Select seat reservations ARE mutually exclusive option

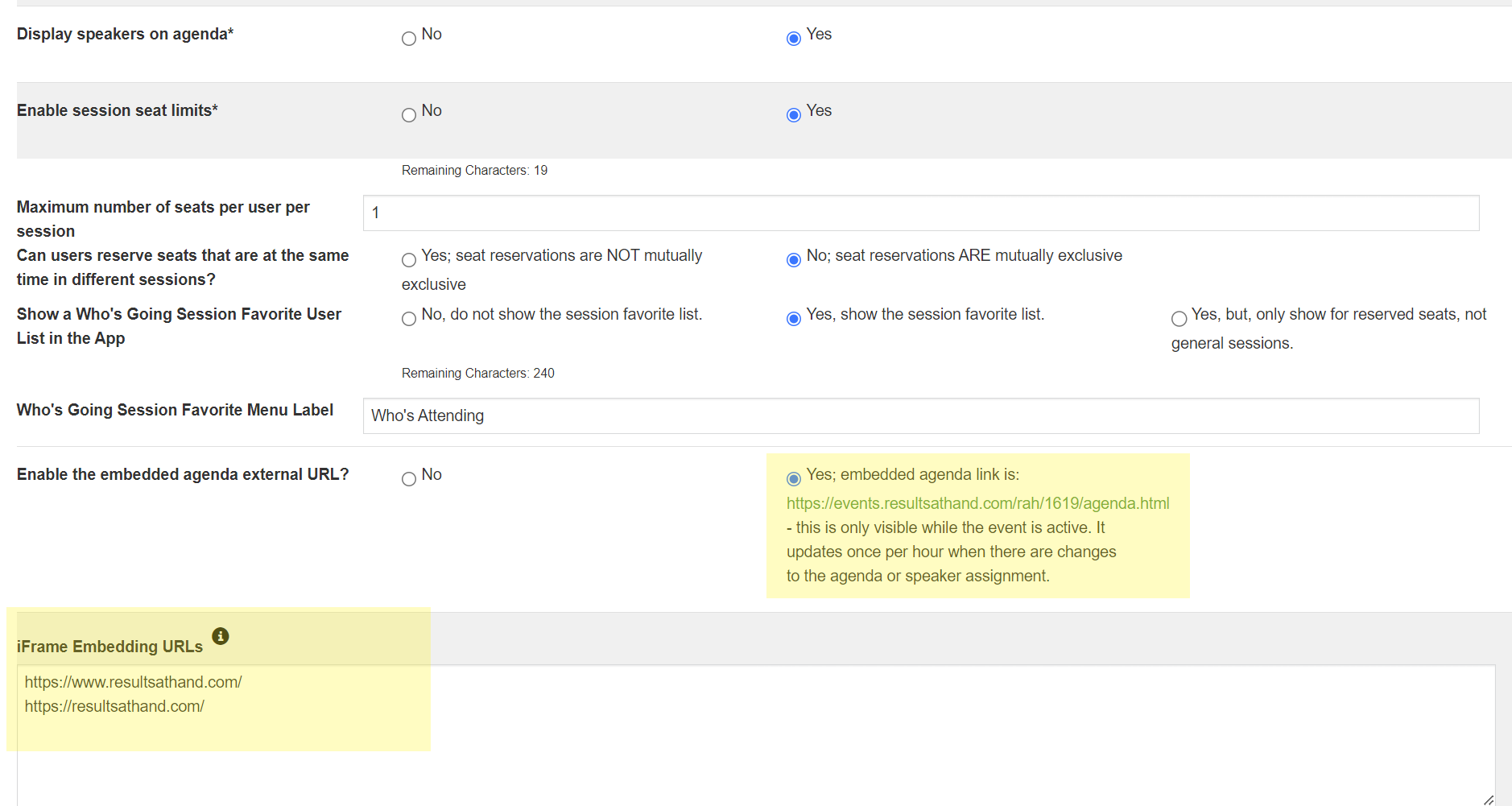coord(794,260)
